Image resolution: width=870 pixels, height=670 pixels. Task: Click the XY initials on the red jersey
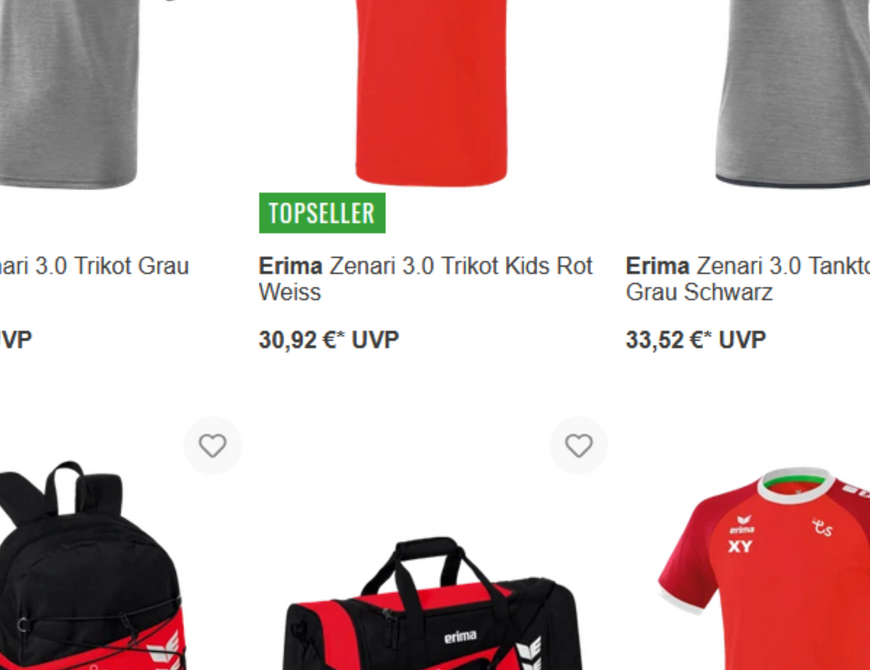coord(740,547)
